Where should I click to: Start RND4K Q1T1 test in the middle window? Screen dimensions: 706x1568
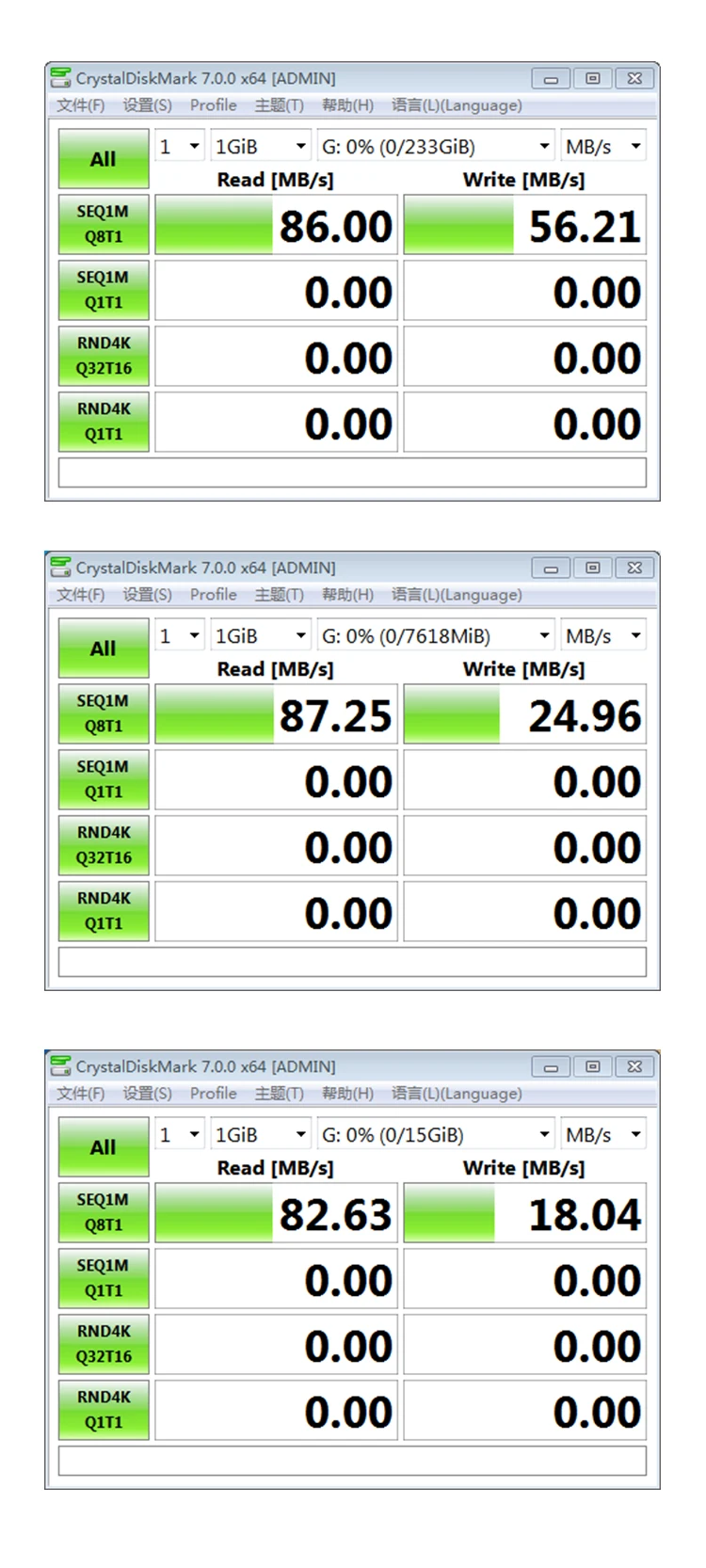104,911
